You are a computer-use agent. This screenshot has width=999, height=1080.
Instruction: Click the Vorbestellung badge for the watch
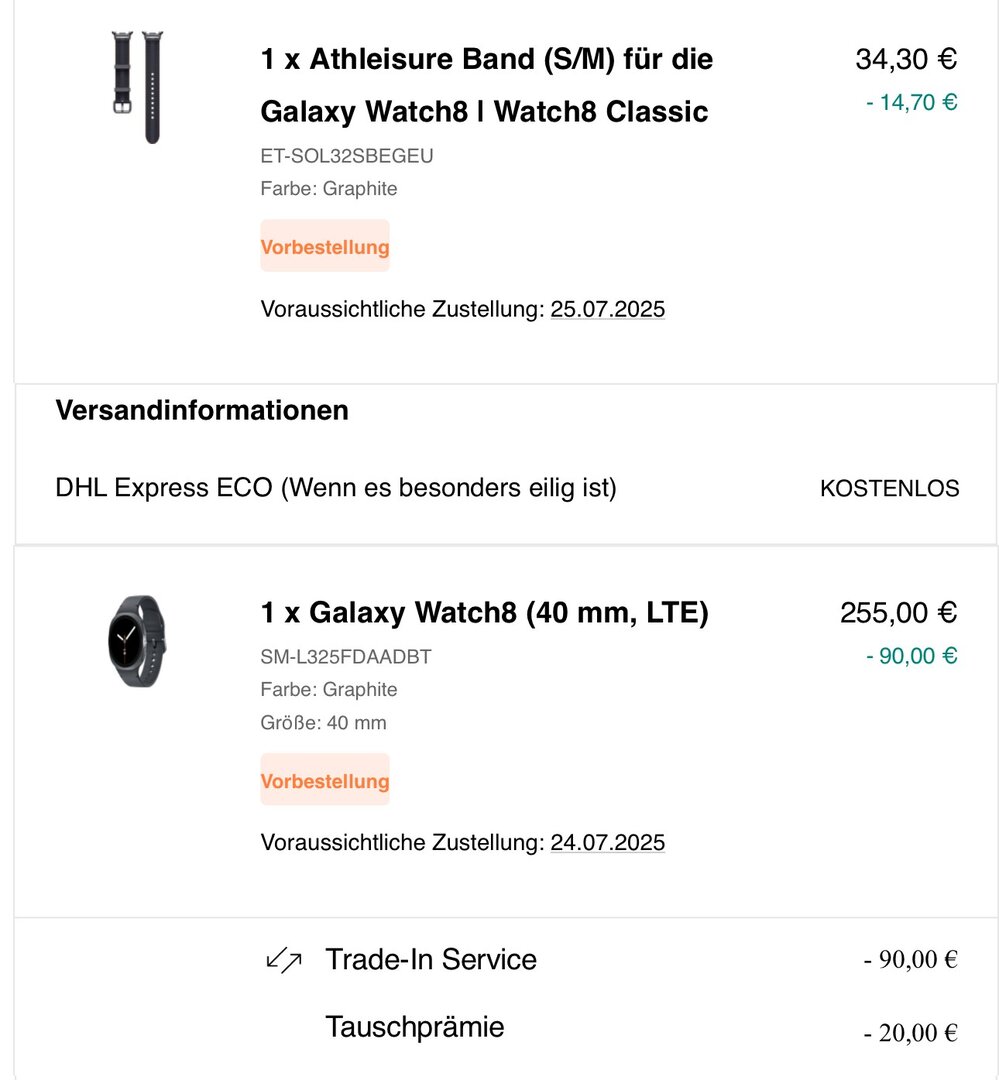[325, 780]
